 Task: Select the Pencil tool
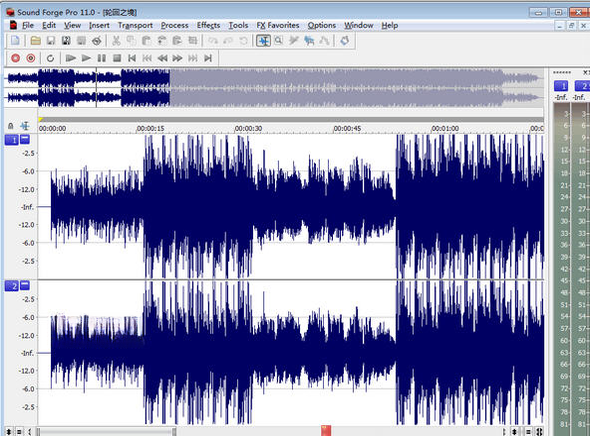293,40
